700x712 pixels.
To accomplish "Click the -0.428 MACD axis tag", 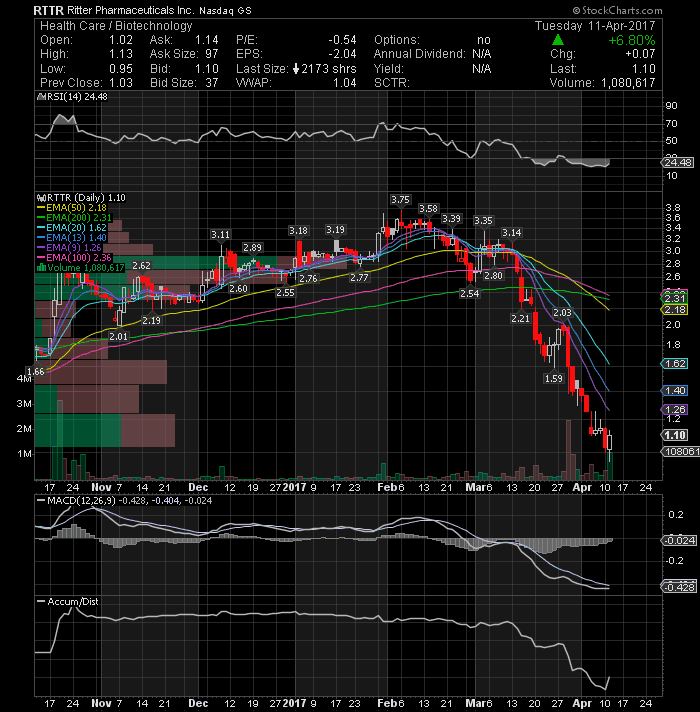I will (x=679, y=587).
